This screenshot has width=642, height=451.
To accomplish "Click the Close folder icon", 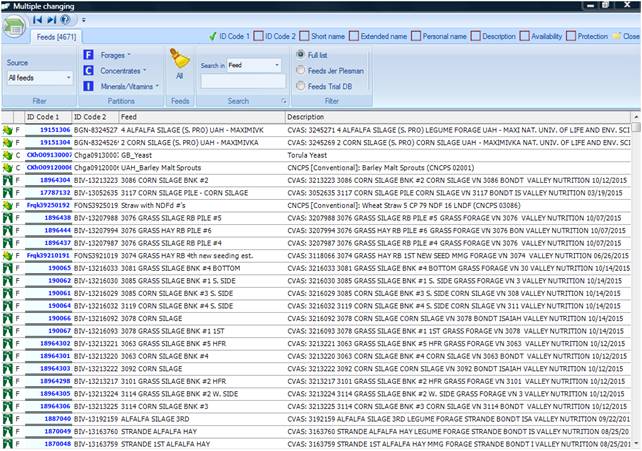I will click(x=617, y=36).
